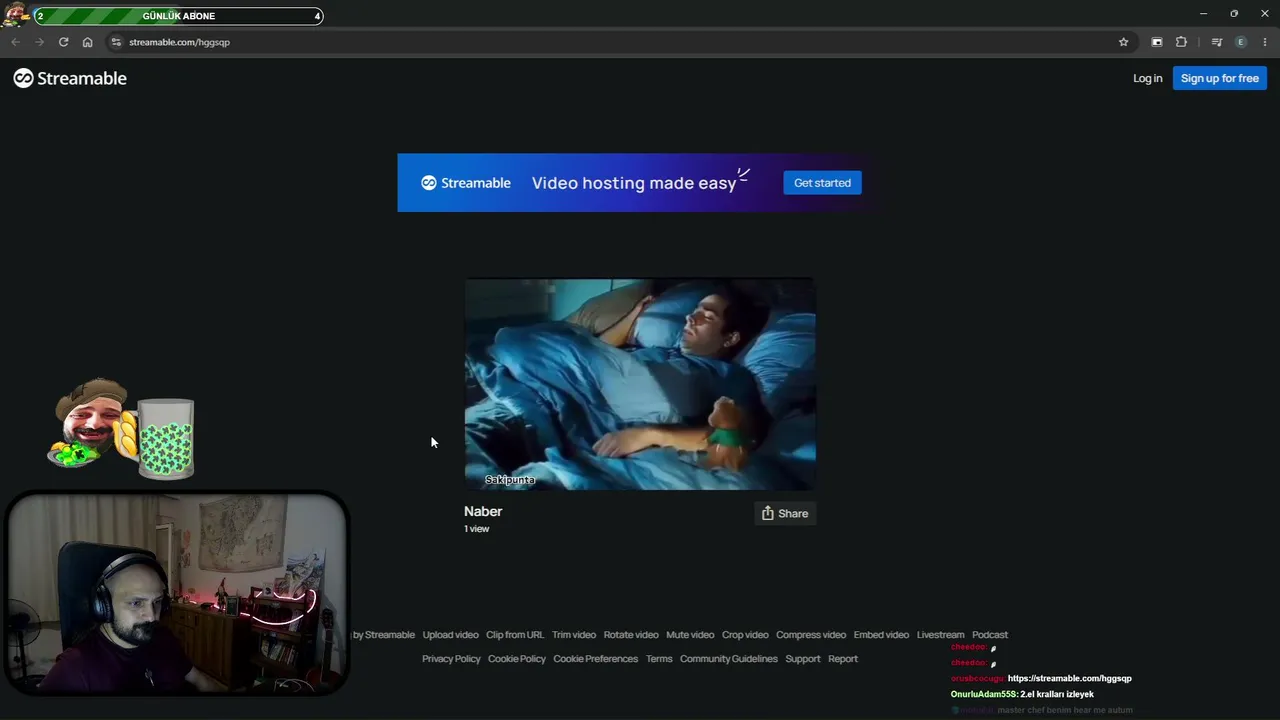The width and height of the screenshot is (1280, 720).
Task: Click the Streamable logo in the header
Action: point(70,78)
